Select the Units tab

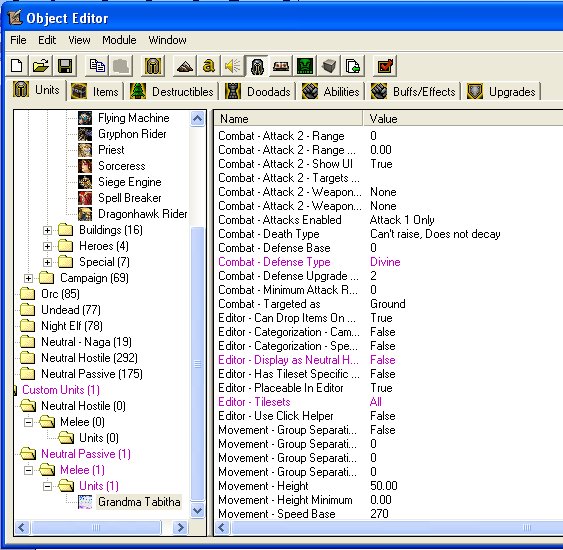[x=37, y=90]
